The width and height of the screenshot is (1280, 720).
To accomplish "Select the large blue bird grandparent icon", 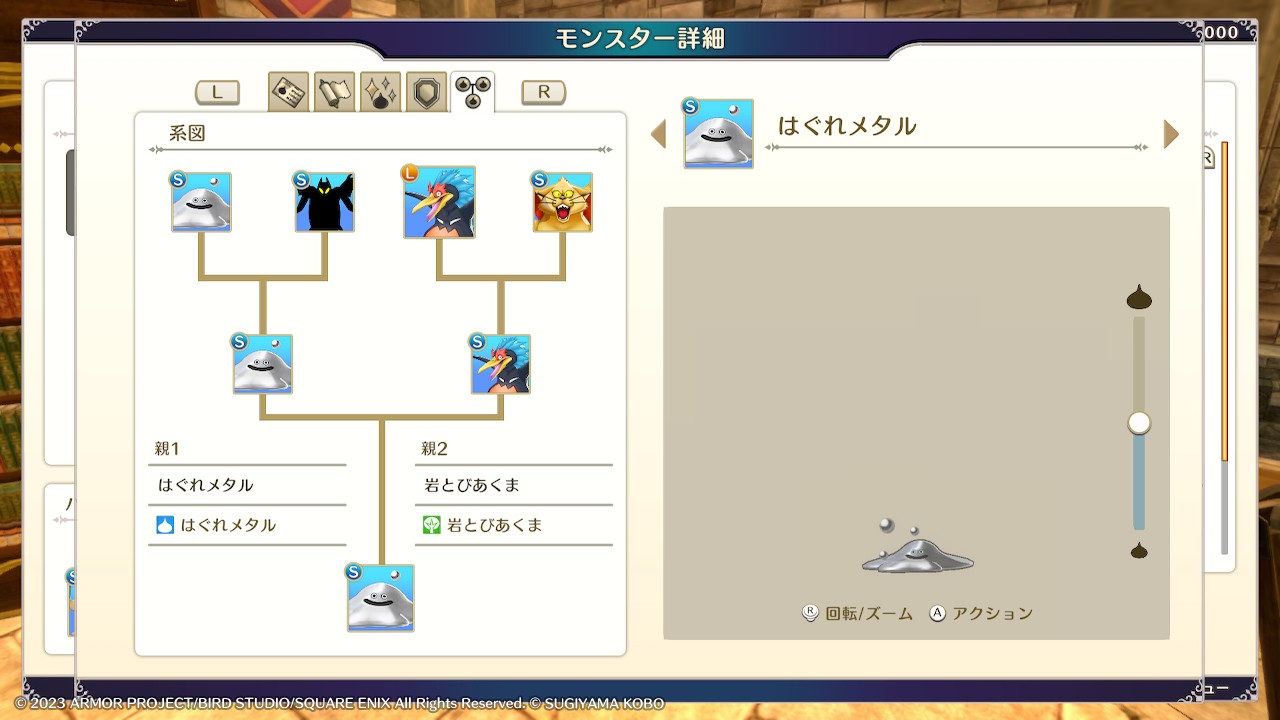I will pyautogui.click(x=438, y=201).
